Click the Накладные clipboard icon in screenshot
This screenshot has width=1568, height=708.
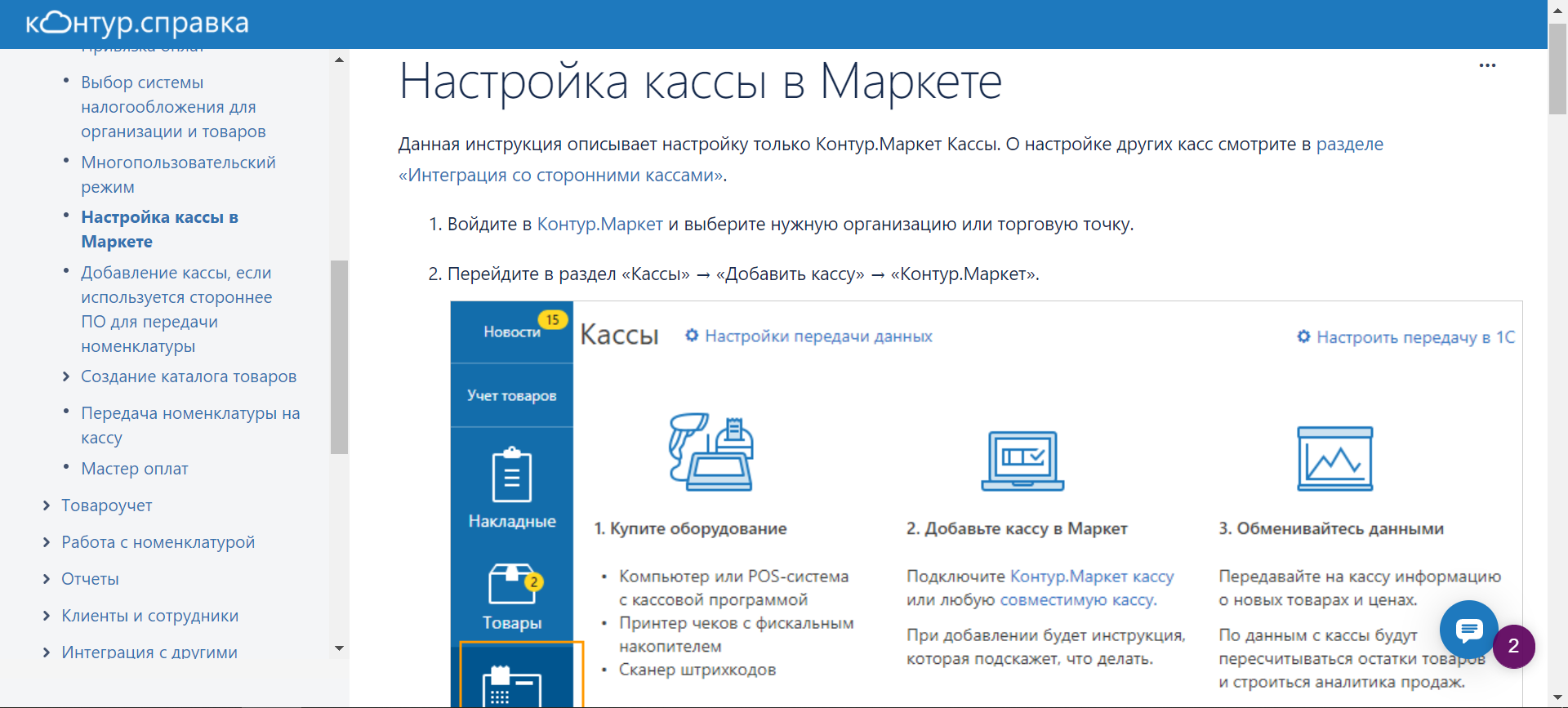(x=512, y=474)
